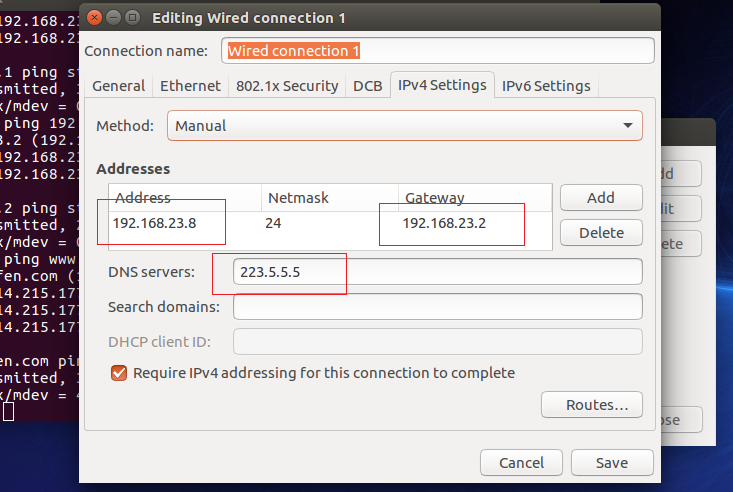Screen dimensions: 733x492
Task: Open the Routes... settings
Action: pos(590,405)
